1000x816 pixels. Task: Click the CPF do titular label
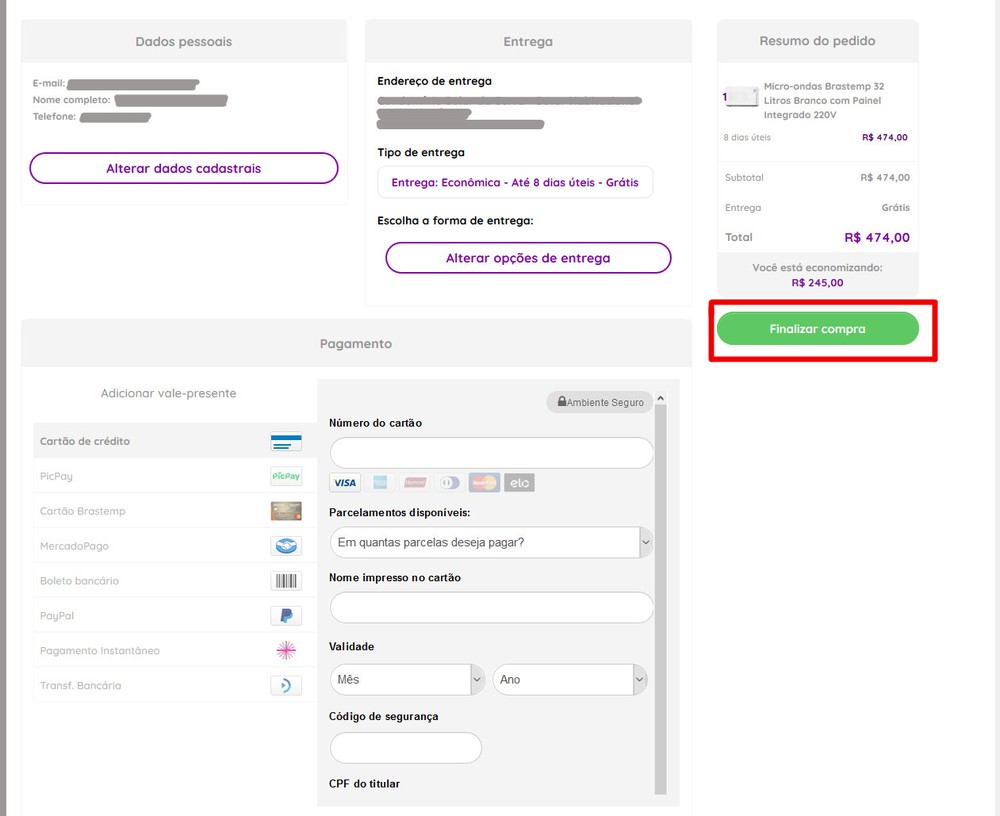click(x=364, y=783)
